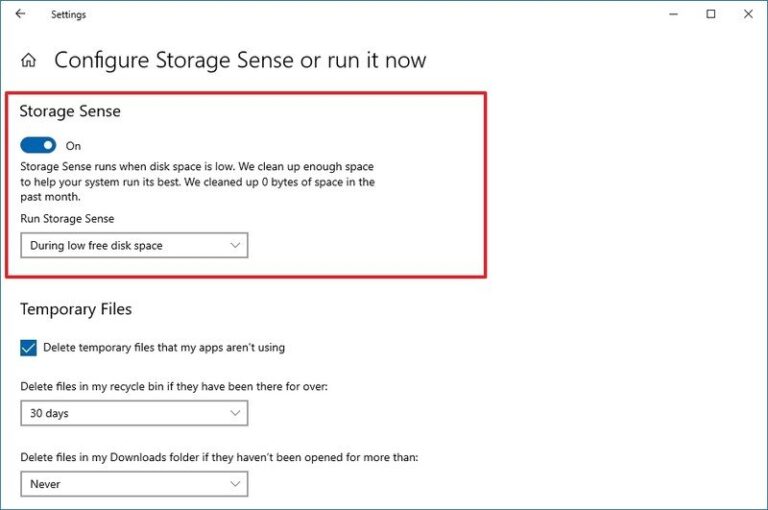Click the Configure Storage Sense page heading
The image size is (768, 510).
(240, 60)
